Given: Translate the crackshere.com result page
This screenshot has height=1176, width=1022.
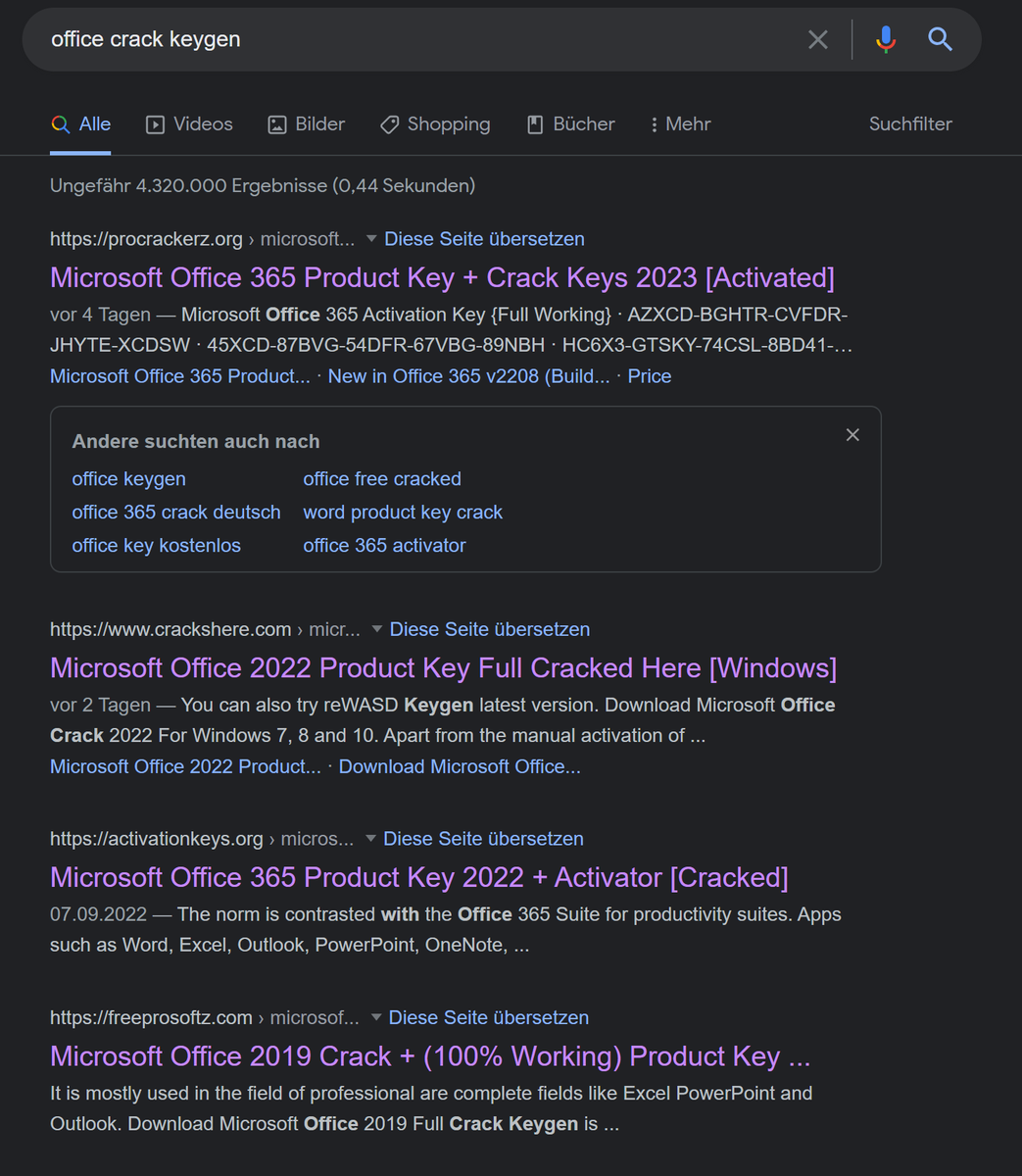Looking at the screenshot, I should tap(490, 629).
